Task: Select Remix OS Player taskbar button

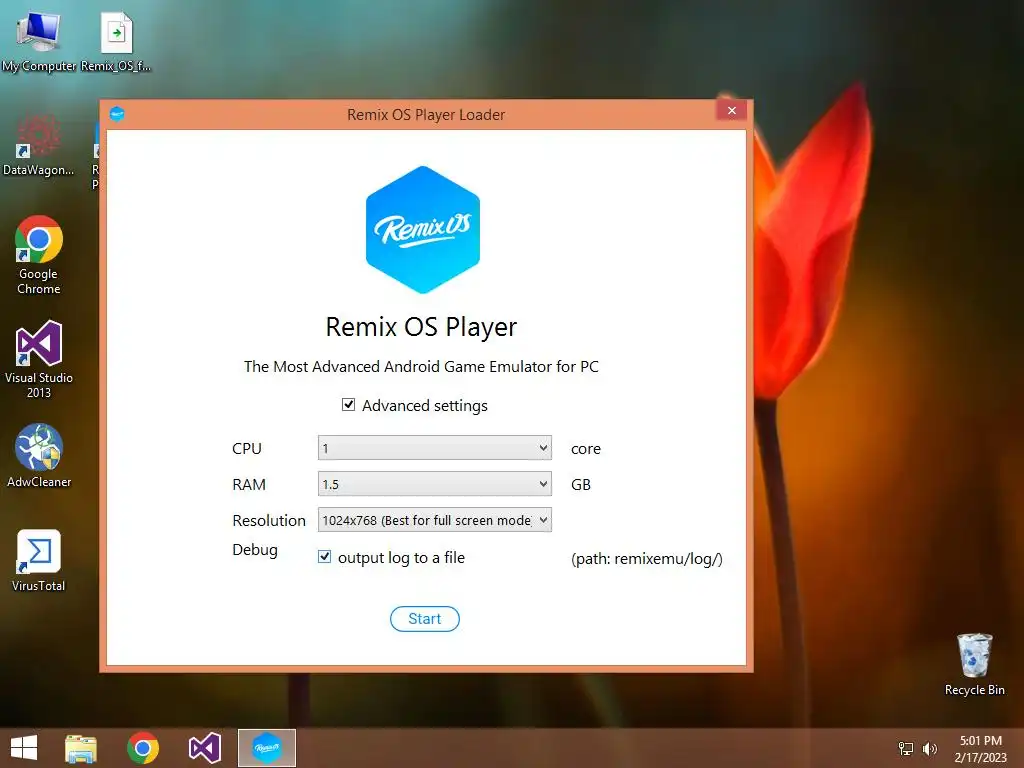Action: pyautogui.click(x=266, y=748)
